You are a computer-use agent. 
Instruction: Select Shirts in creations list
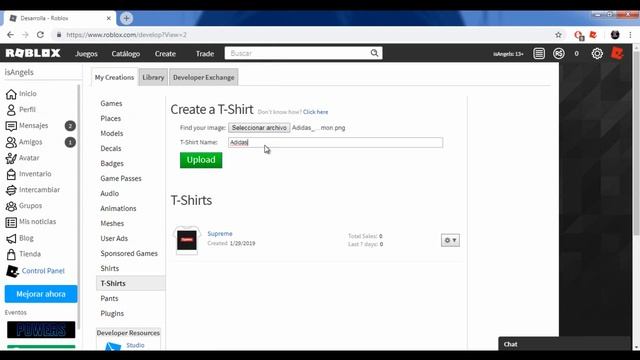tap(110, 269)
